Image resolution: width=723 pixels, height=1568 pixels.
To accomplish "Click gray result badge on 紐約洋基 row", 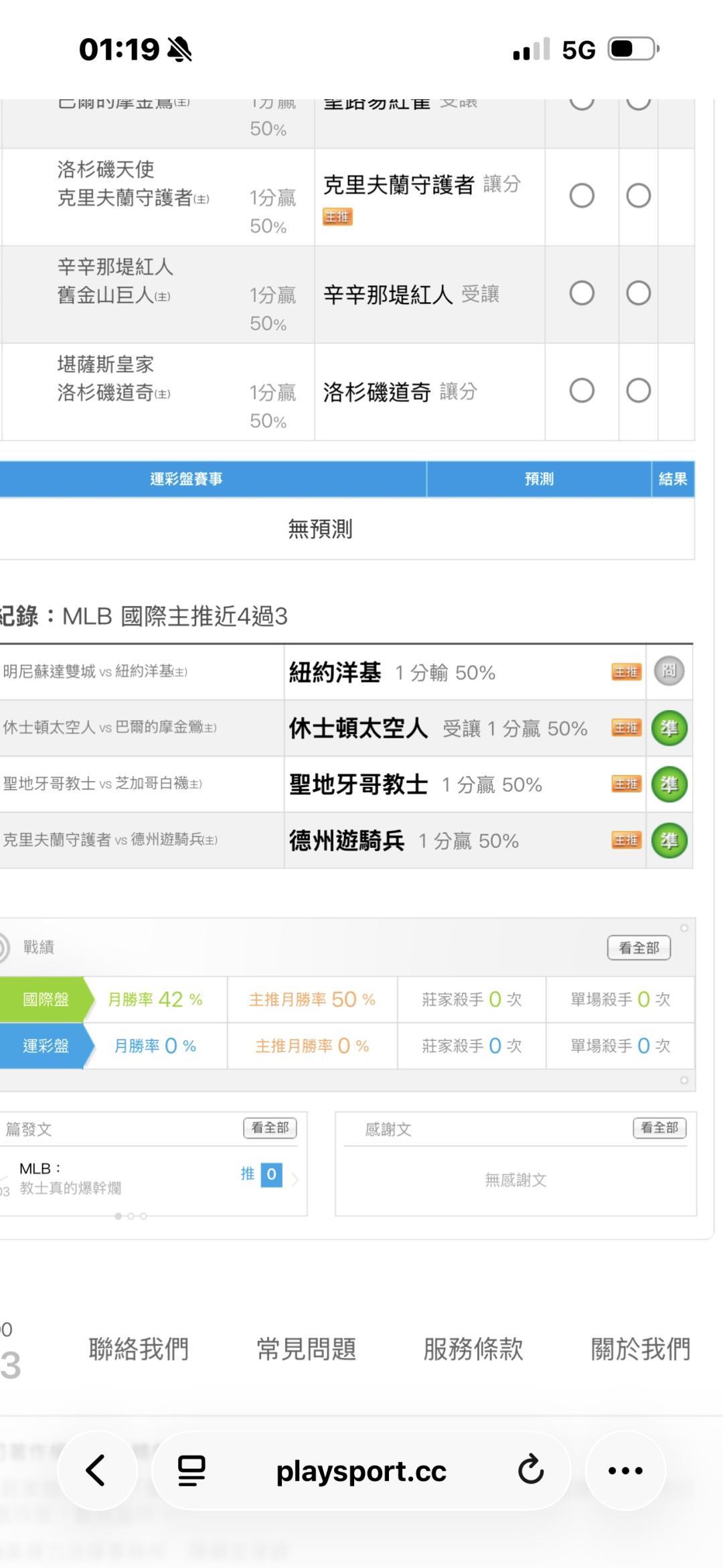I will point(669,672).
